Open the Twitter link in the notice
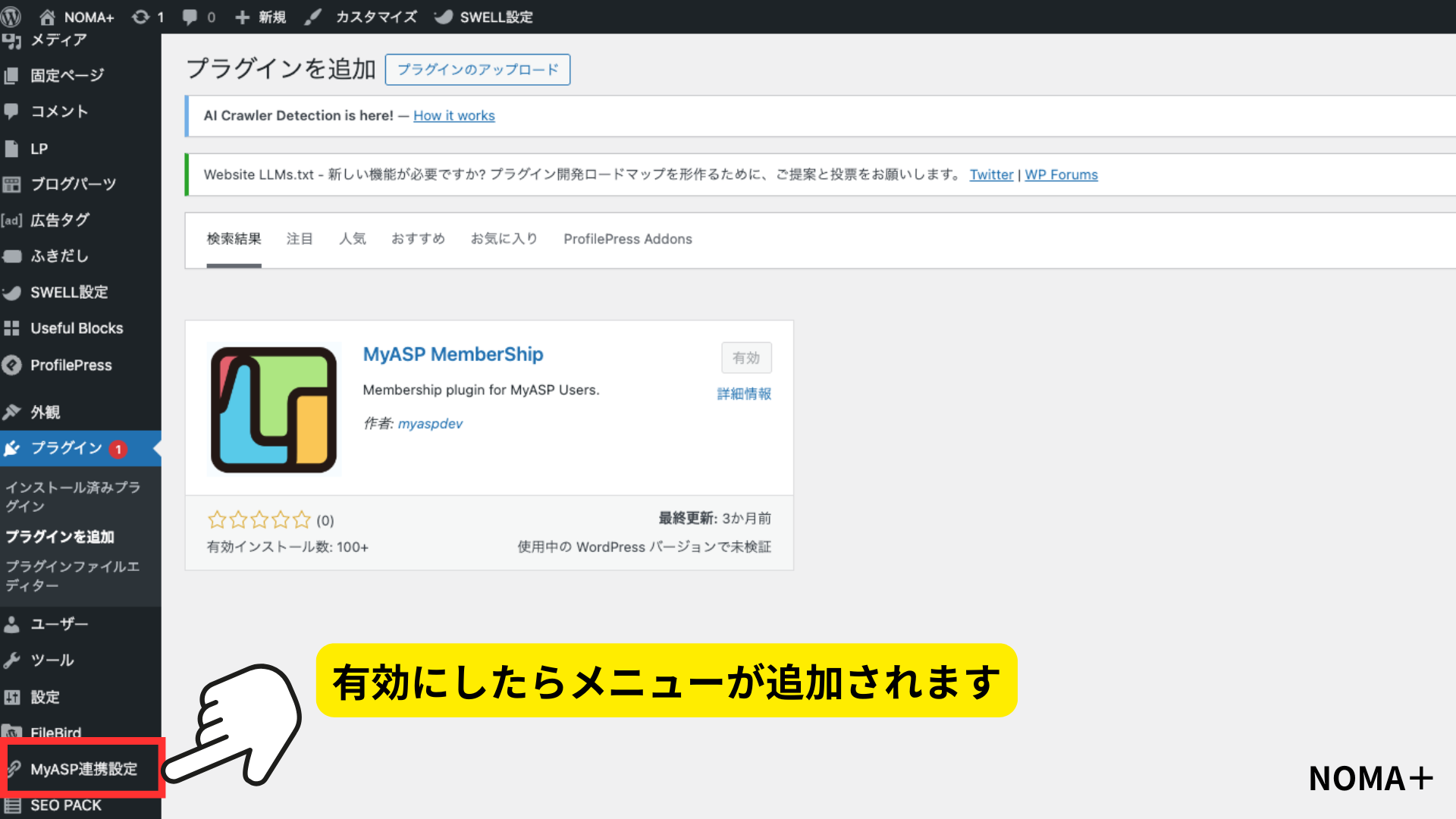The height and width of the screenshot is (819, 1456). 991,174
